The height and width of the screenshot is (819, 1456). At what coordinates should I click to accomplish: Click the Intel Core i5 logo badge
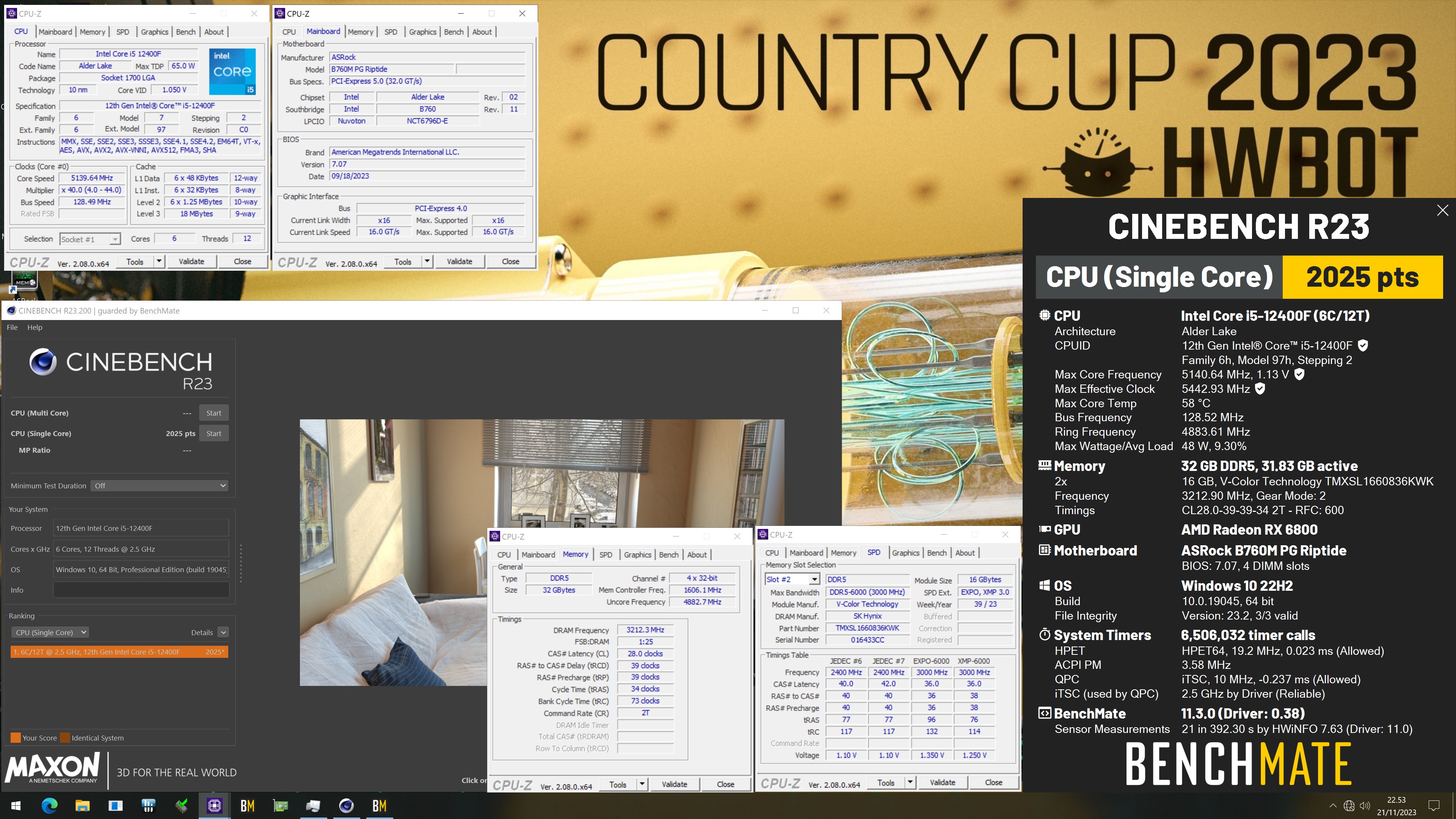tap(232, 71)
